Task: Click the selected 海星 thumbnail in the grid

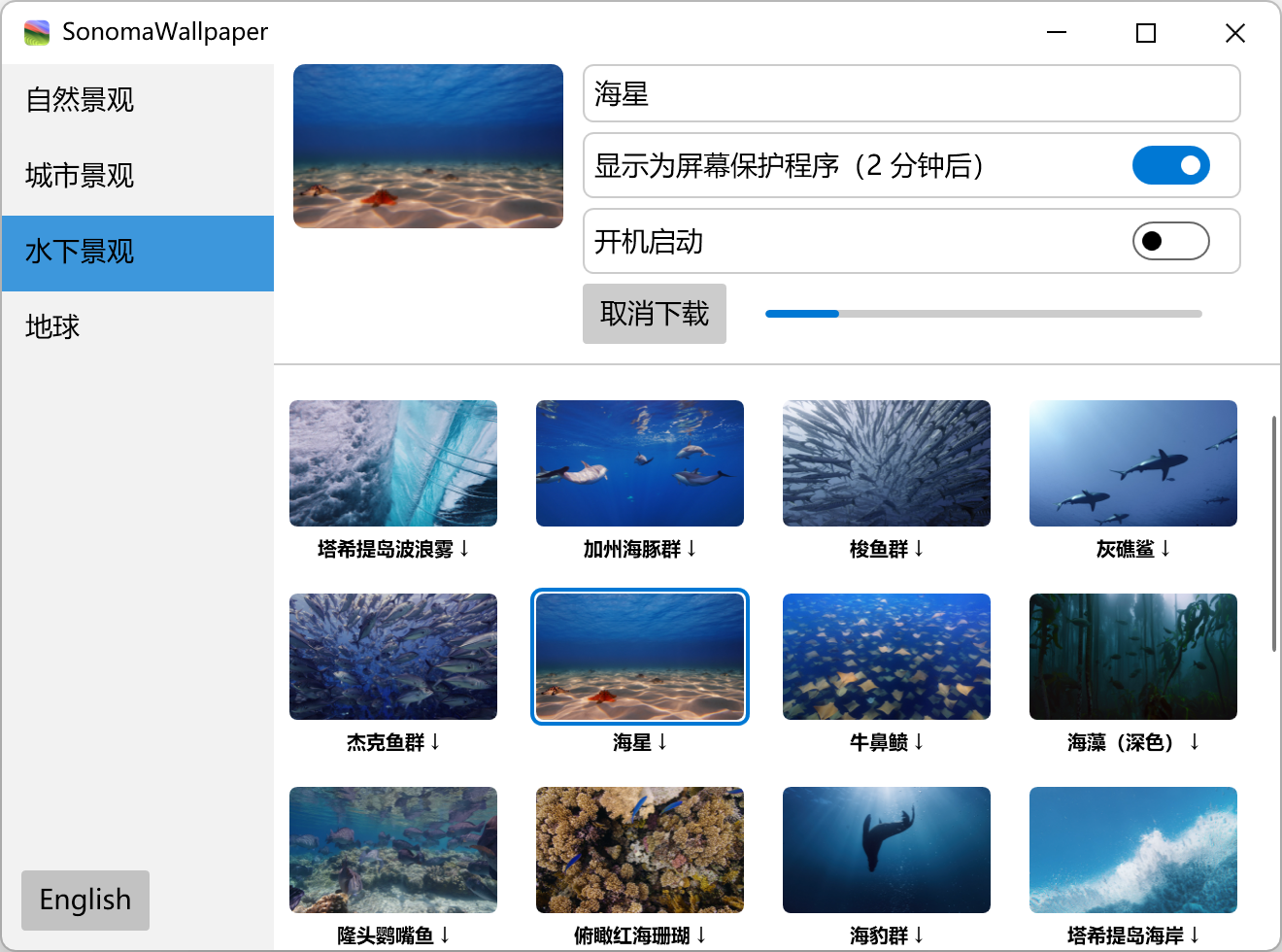Action: (x=640, y=657)
